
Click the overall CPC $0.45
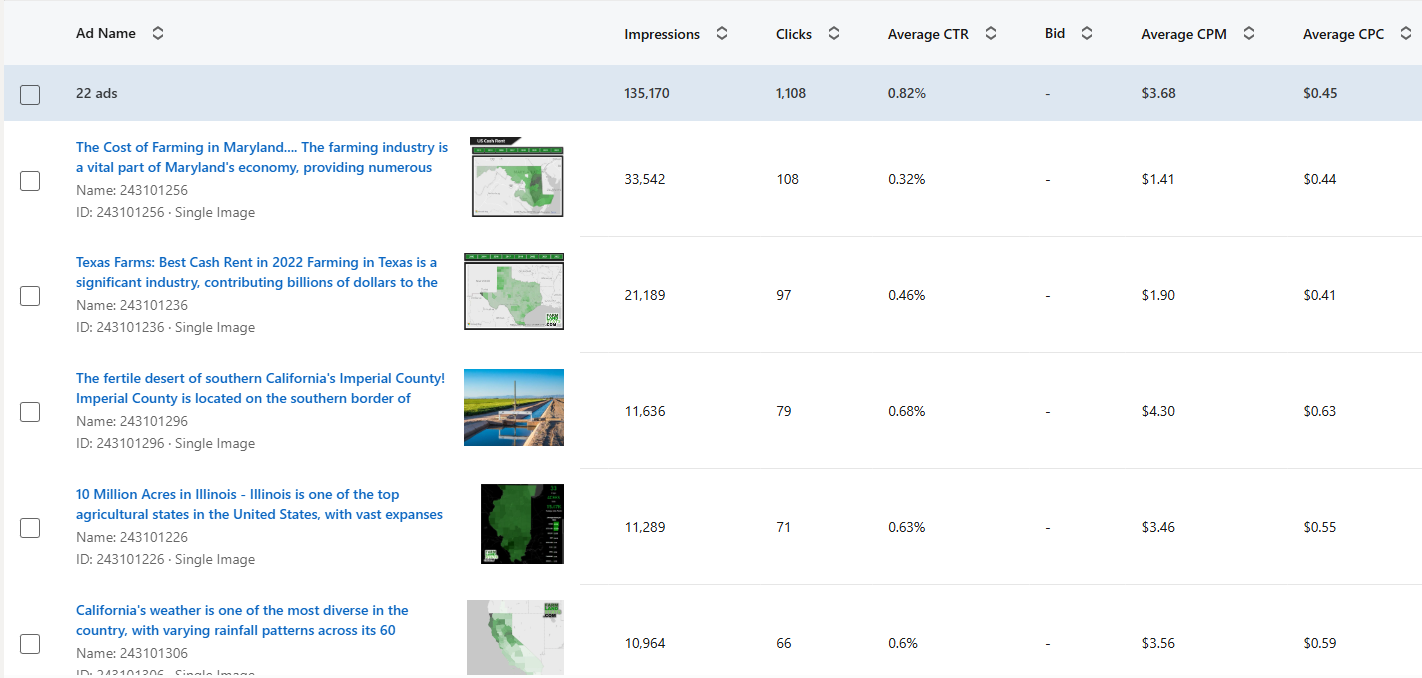(x=1320, y=93)
